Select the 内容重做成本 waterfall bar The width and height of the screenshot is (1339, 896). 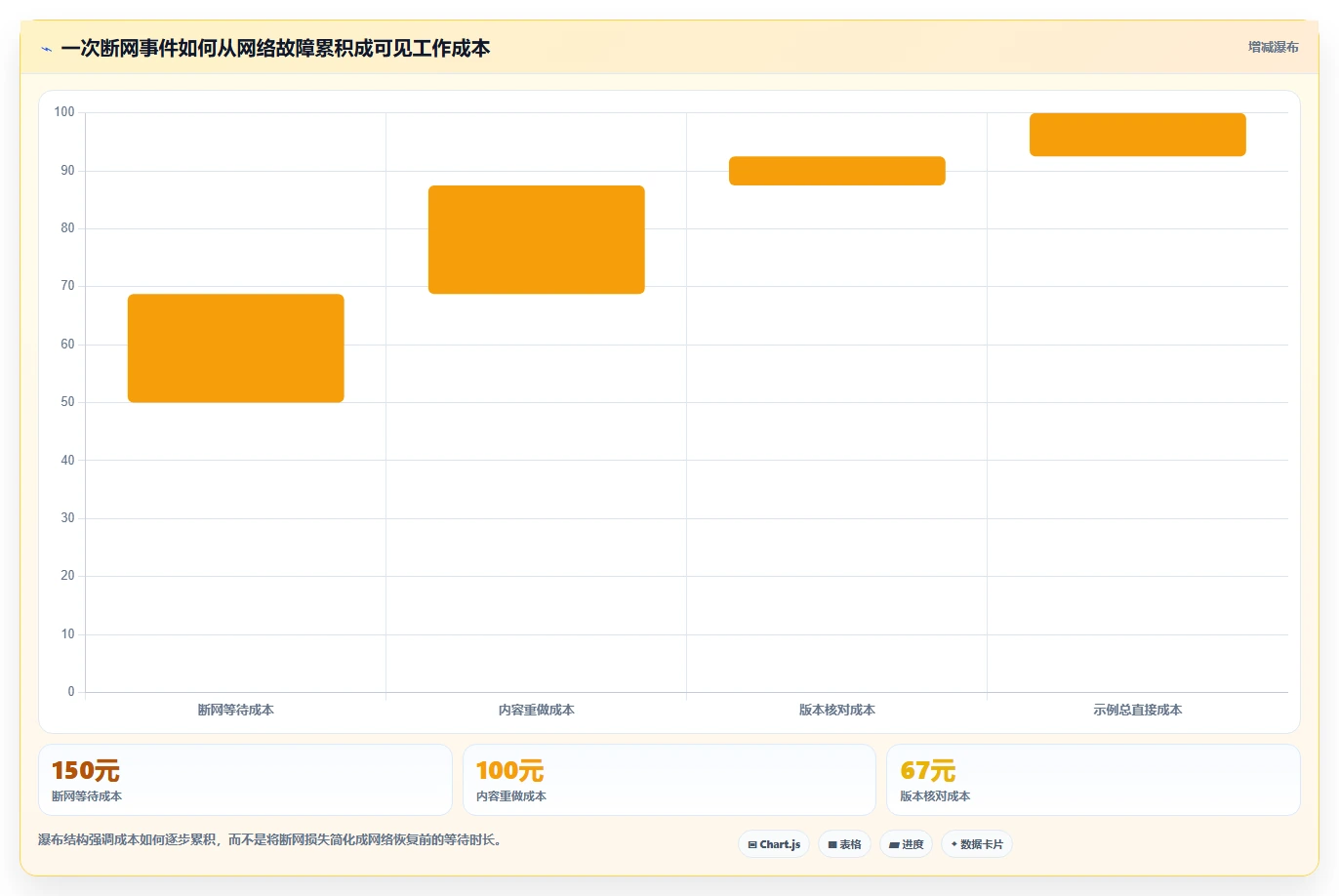click(537, 239)
